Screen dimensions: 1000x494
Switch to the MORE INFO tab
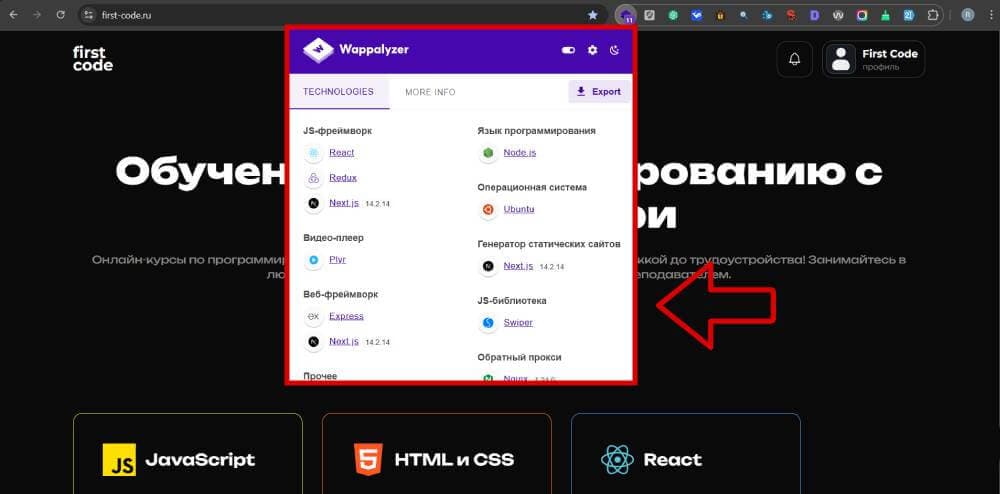430,92
